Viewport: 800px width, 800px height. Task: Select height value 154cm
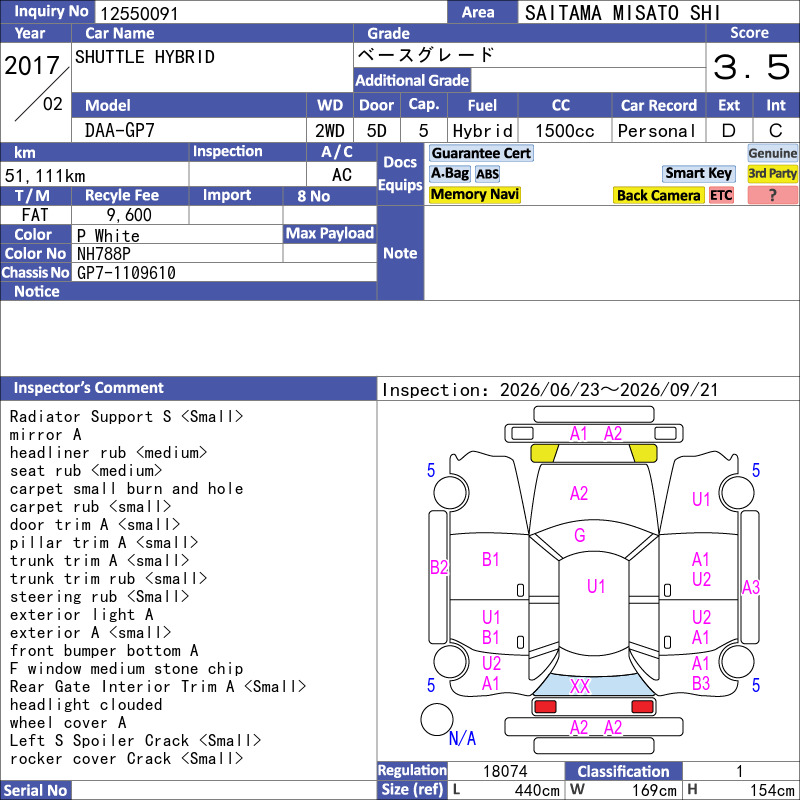pos(772,790)
